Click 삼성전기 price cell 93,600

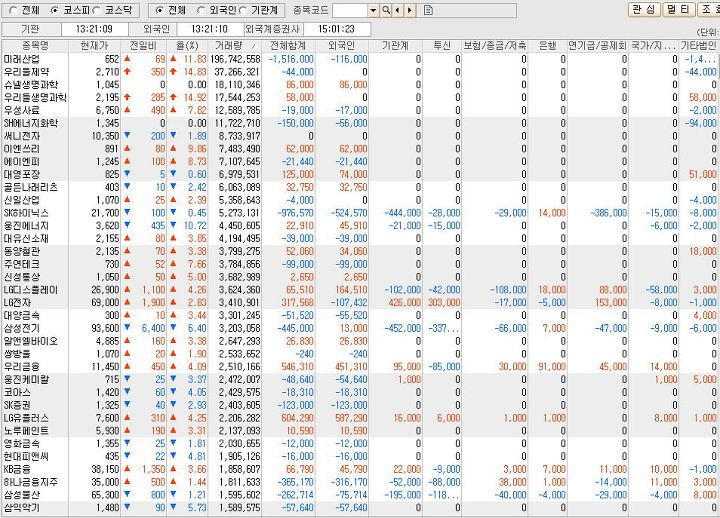[x=105, y=329]
